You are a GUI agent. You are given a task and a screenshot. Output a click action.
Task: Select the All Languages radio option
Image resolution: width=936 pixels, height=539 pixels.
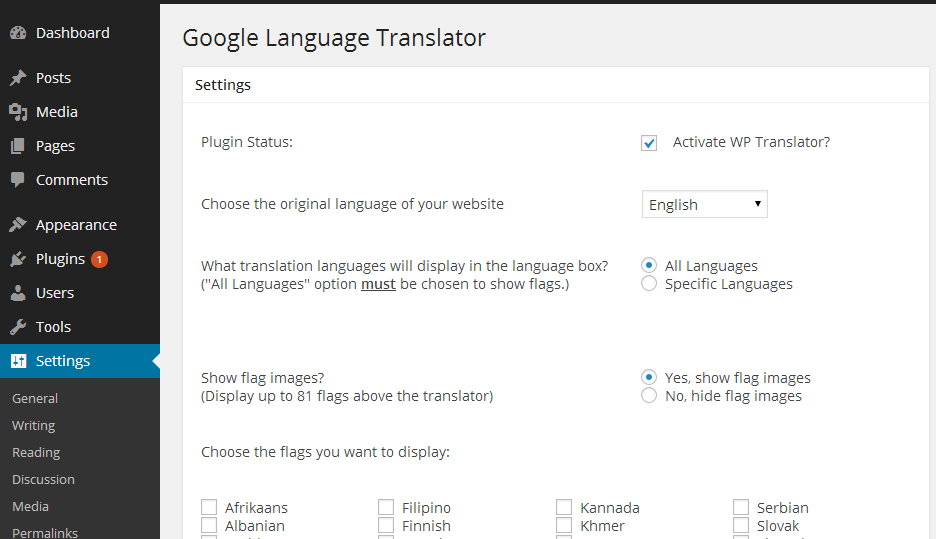point(649,265)
